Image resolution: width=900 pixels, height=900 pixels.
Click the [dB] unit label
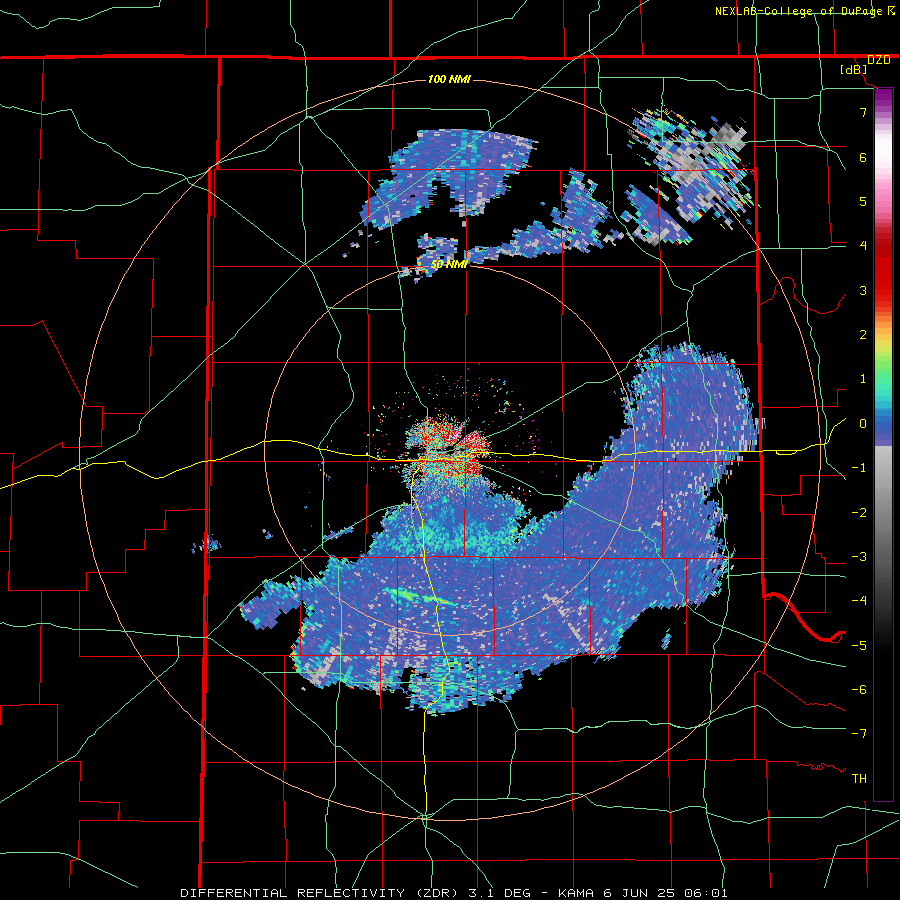pyautogui.click(x=854, y=70)
